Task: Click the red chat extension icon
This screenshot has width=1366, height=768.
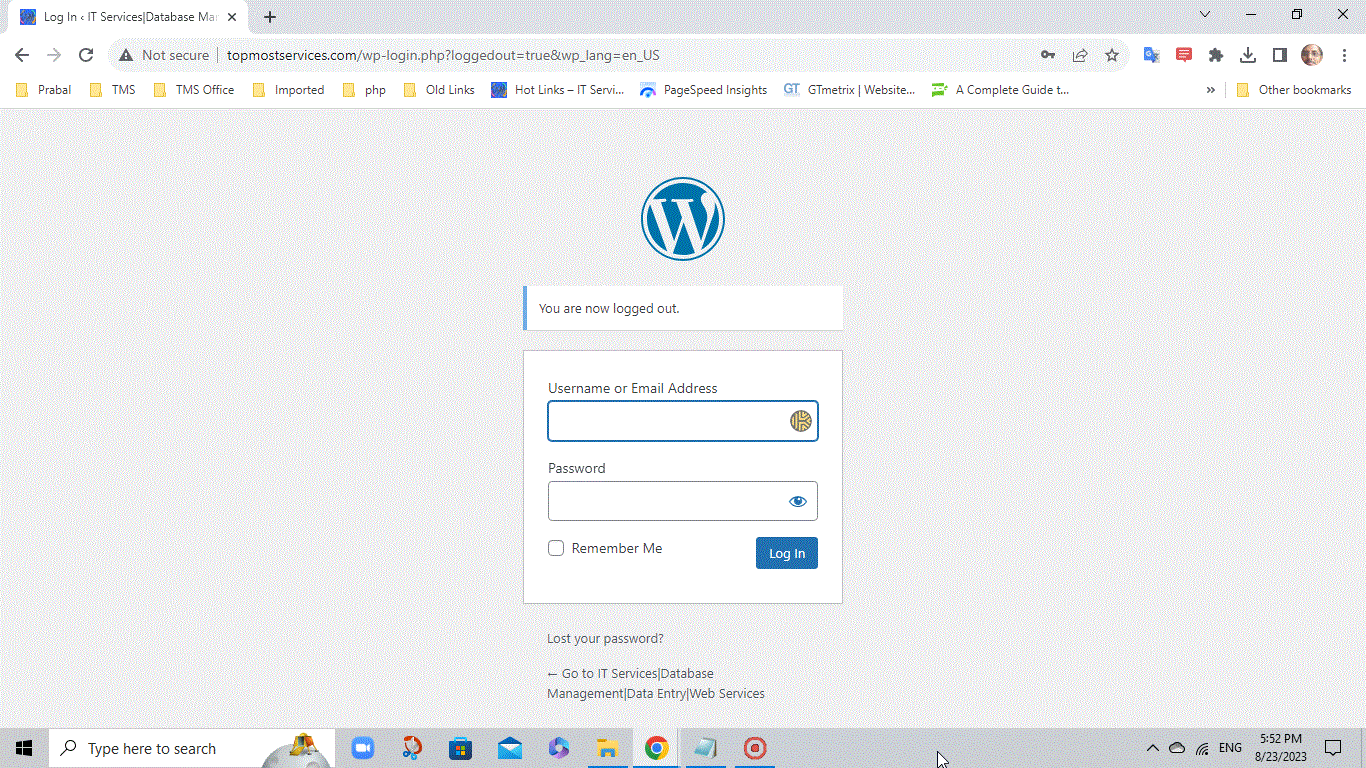Action: click(x=1184, y=55)
